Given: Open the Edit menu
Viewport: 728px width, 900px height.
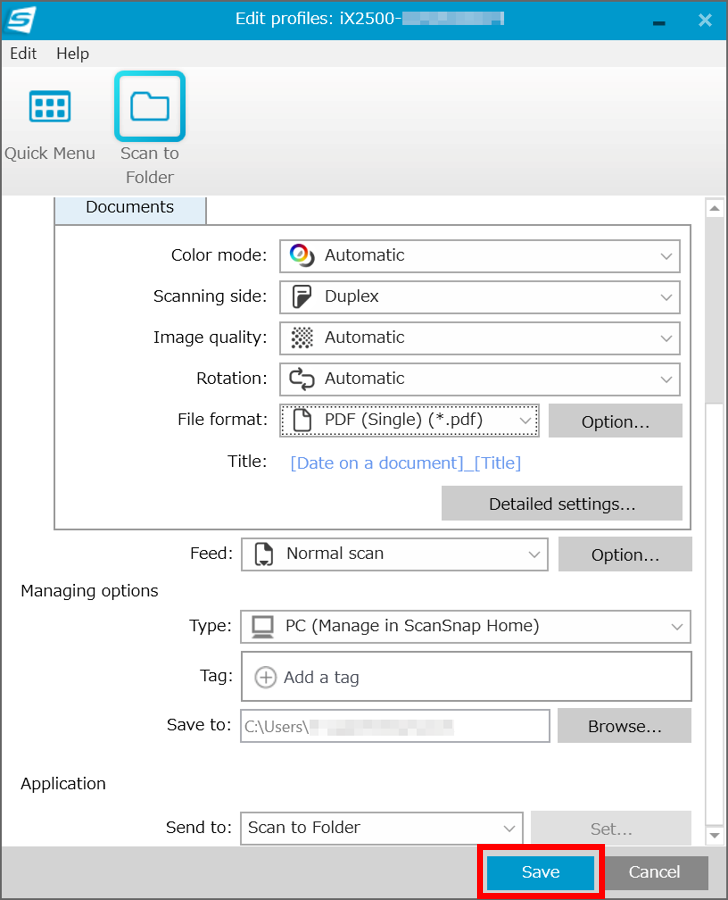Looking at the screenshot, I should [x=23, y=53].
